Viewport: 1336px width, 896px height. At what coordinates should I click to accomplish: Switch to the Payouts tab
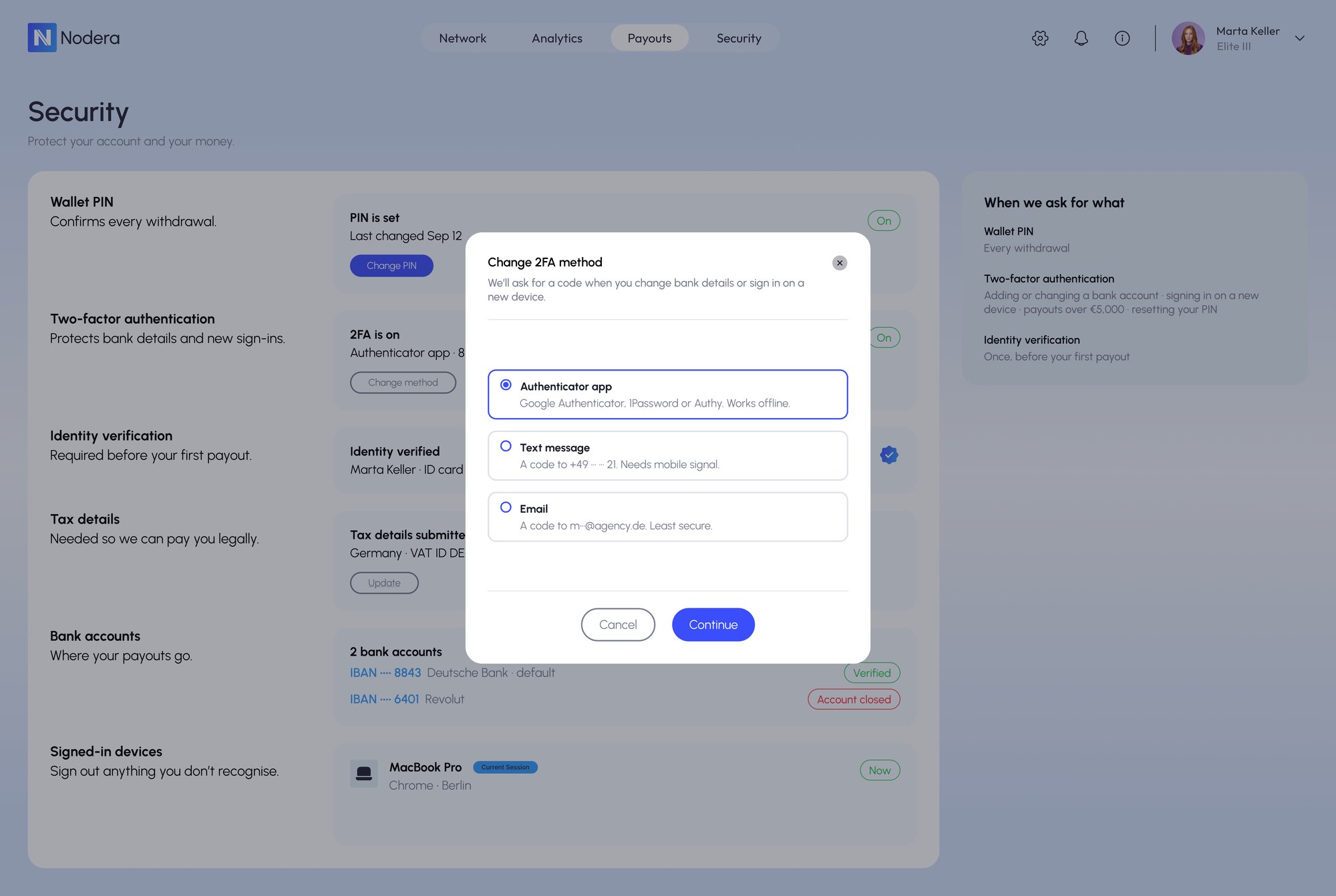click(x=649, y=38)
